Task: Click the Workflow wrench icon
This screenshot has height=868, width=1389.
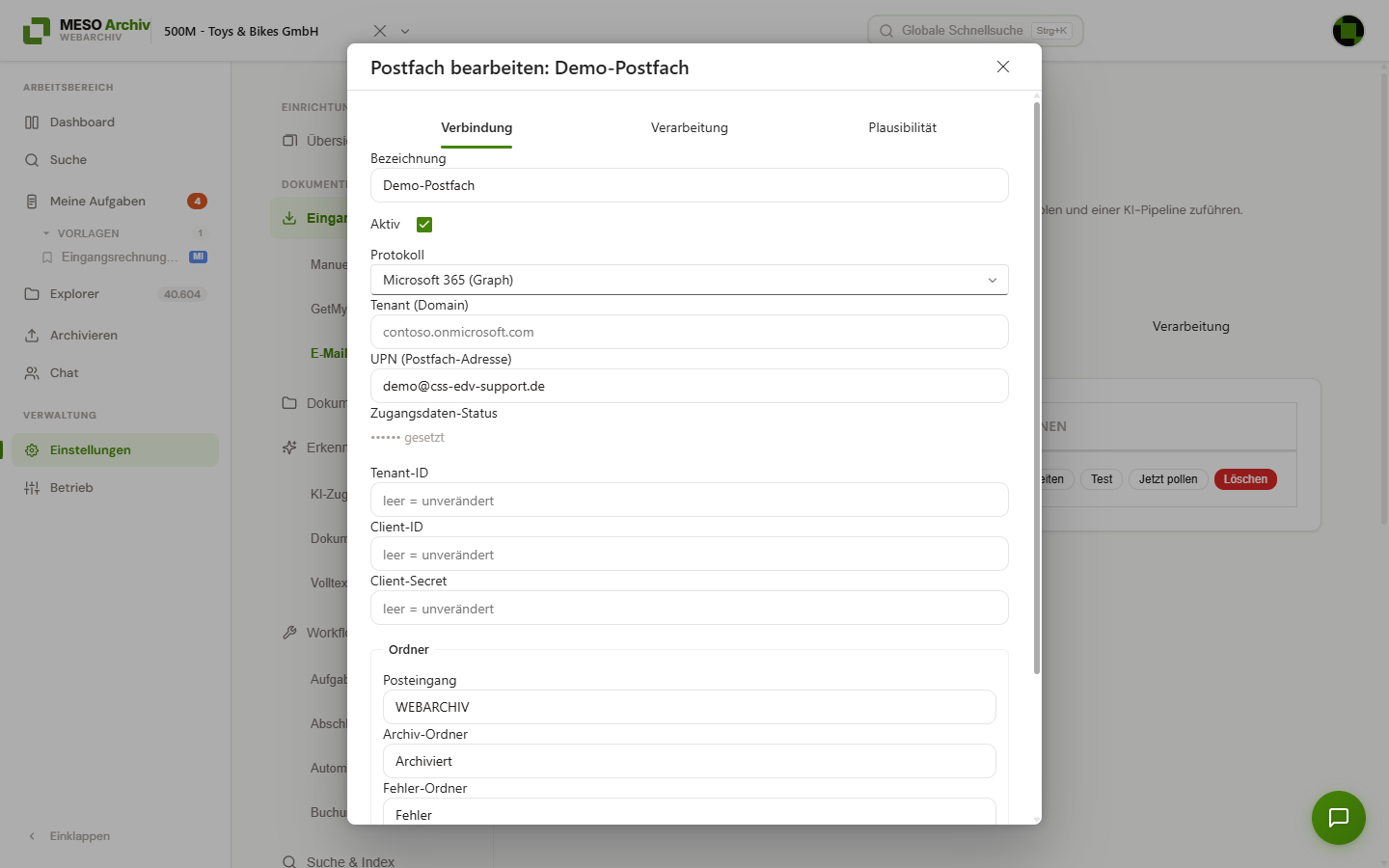Action: pyautogui.click(x=289, y=633)
